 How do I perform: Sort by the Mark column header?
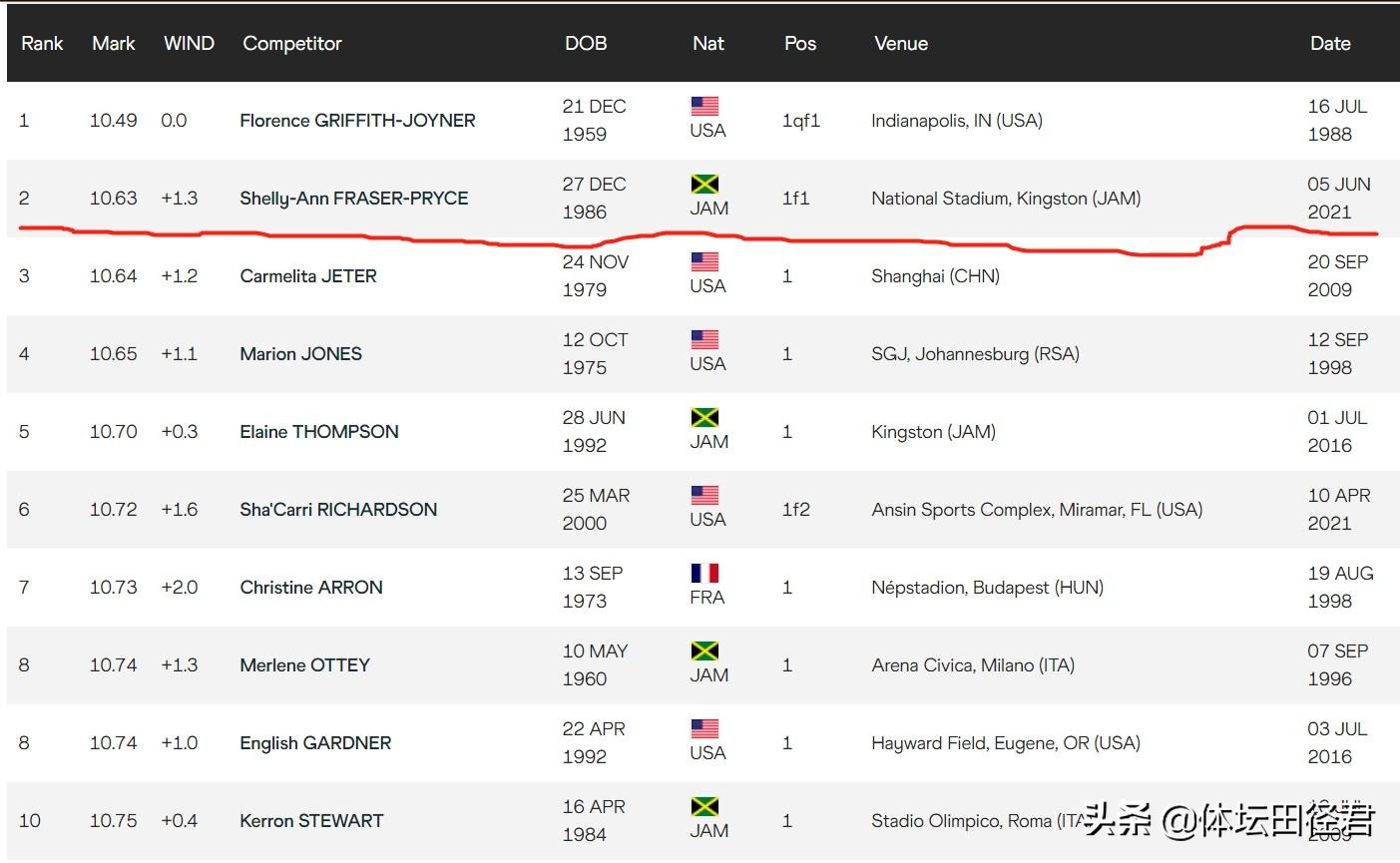coord(113,44)
